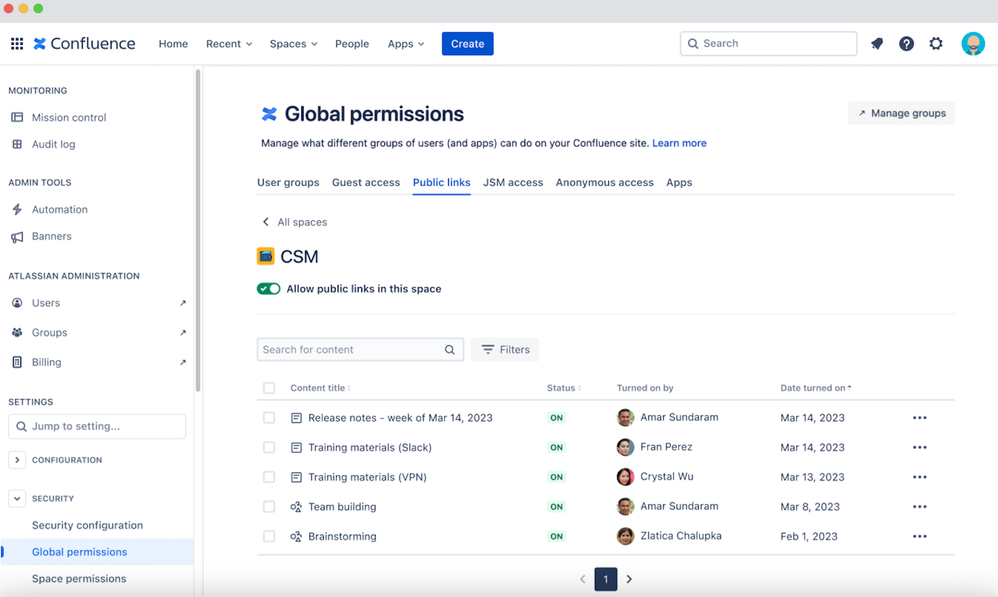Open more actions for Release notes row

click(919, 418)
